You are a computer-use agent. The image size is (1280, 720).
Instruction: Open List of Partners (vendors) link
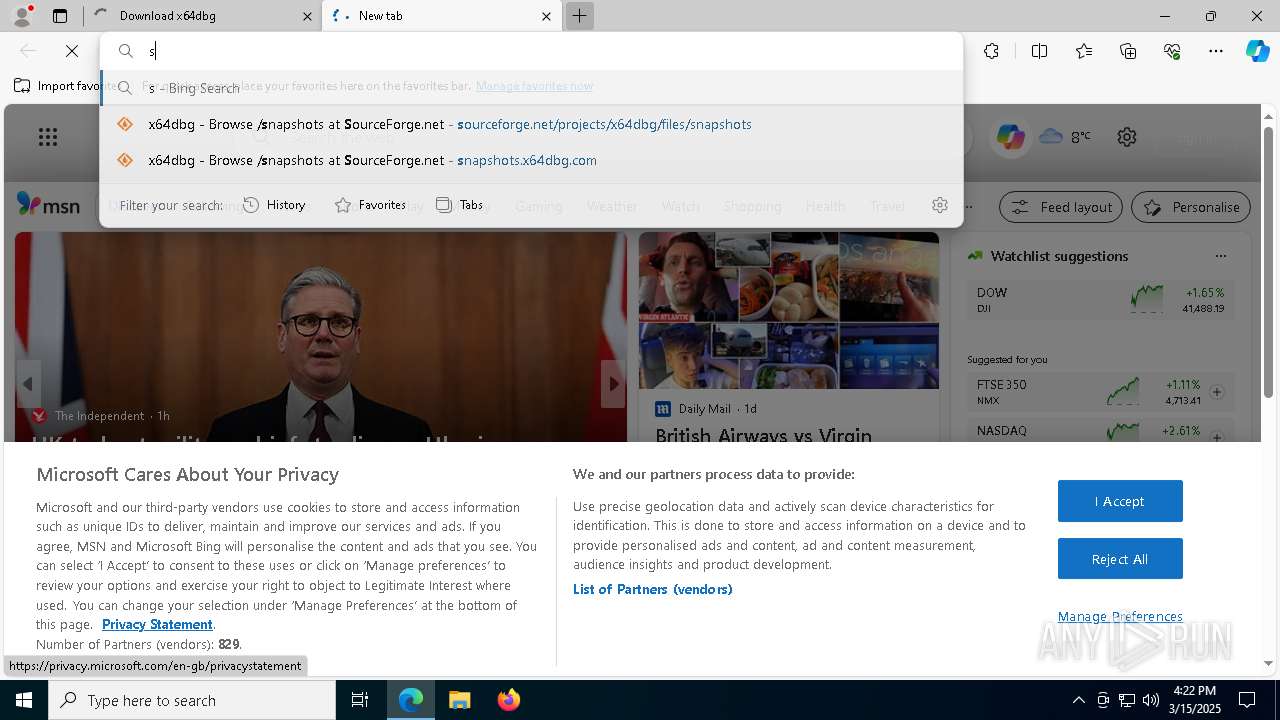(x=653, y=589)
